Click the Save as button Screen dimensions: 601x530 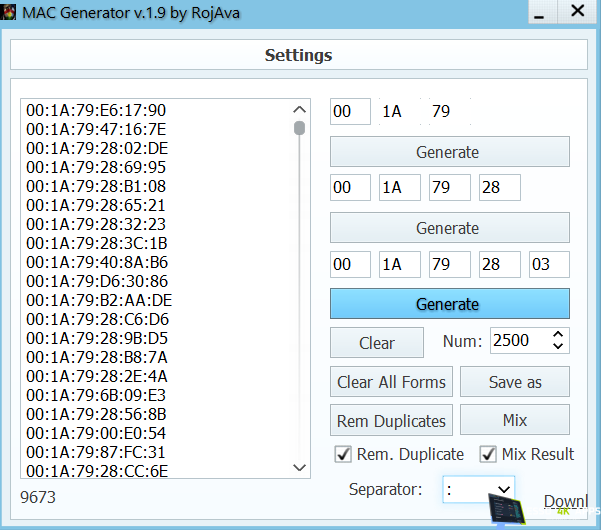pos(514,382)
